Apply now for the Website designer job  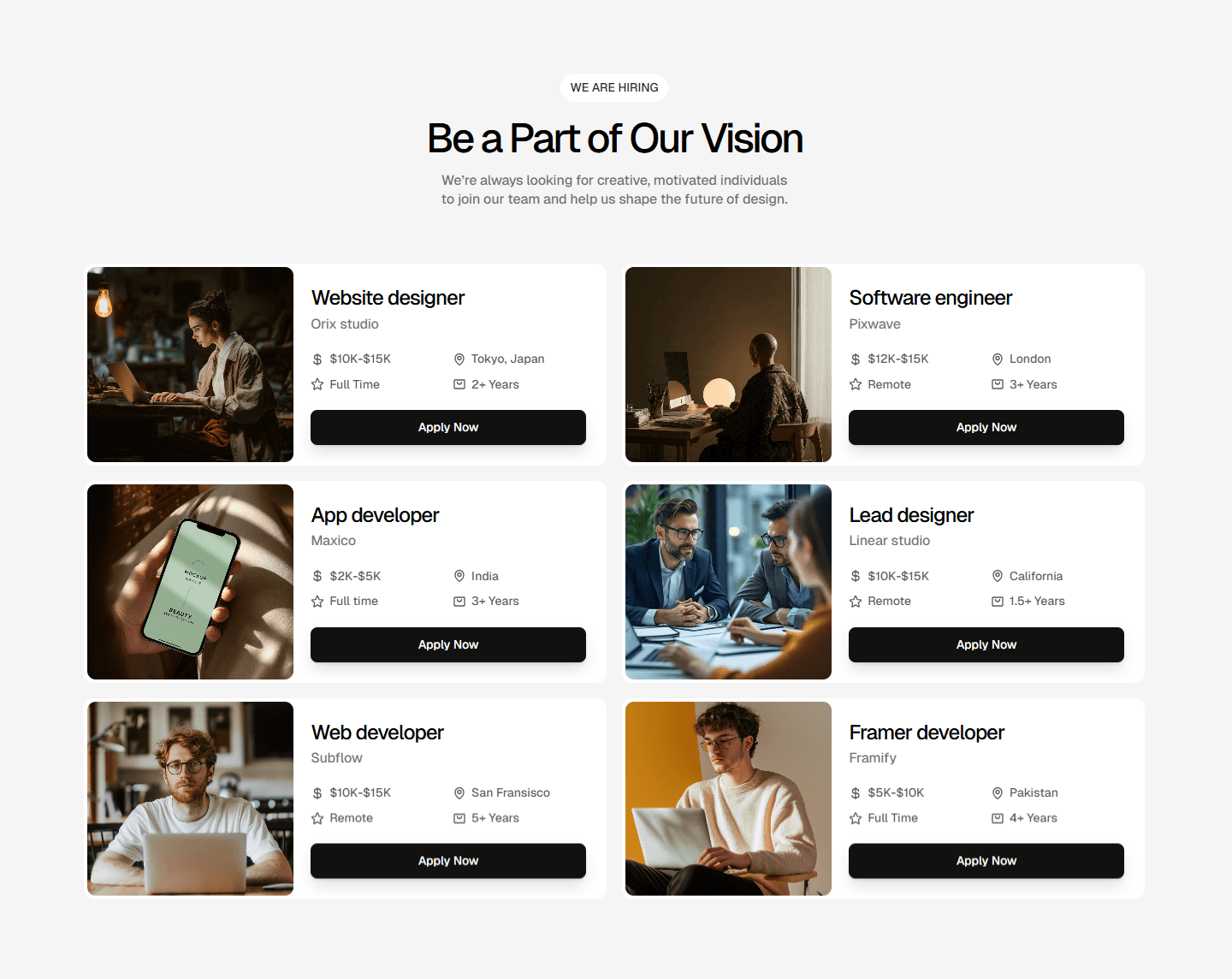(448, 427)
